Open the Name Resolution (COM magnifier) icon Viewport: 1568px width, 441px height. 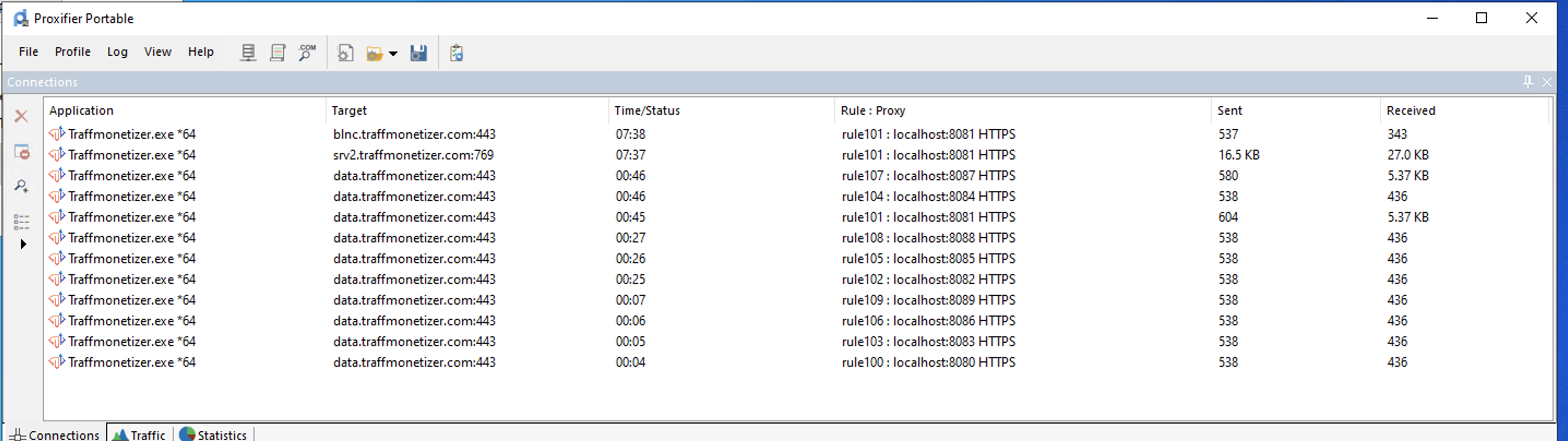click(307, 53)
